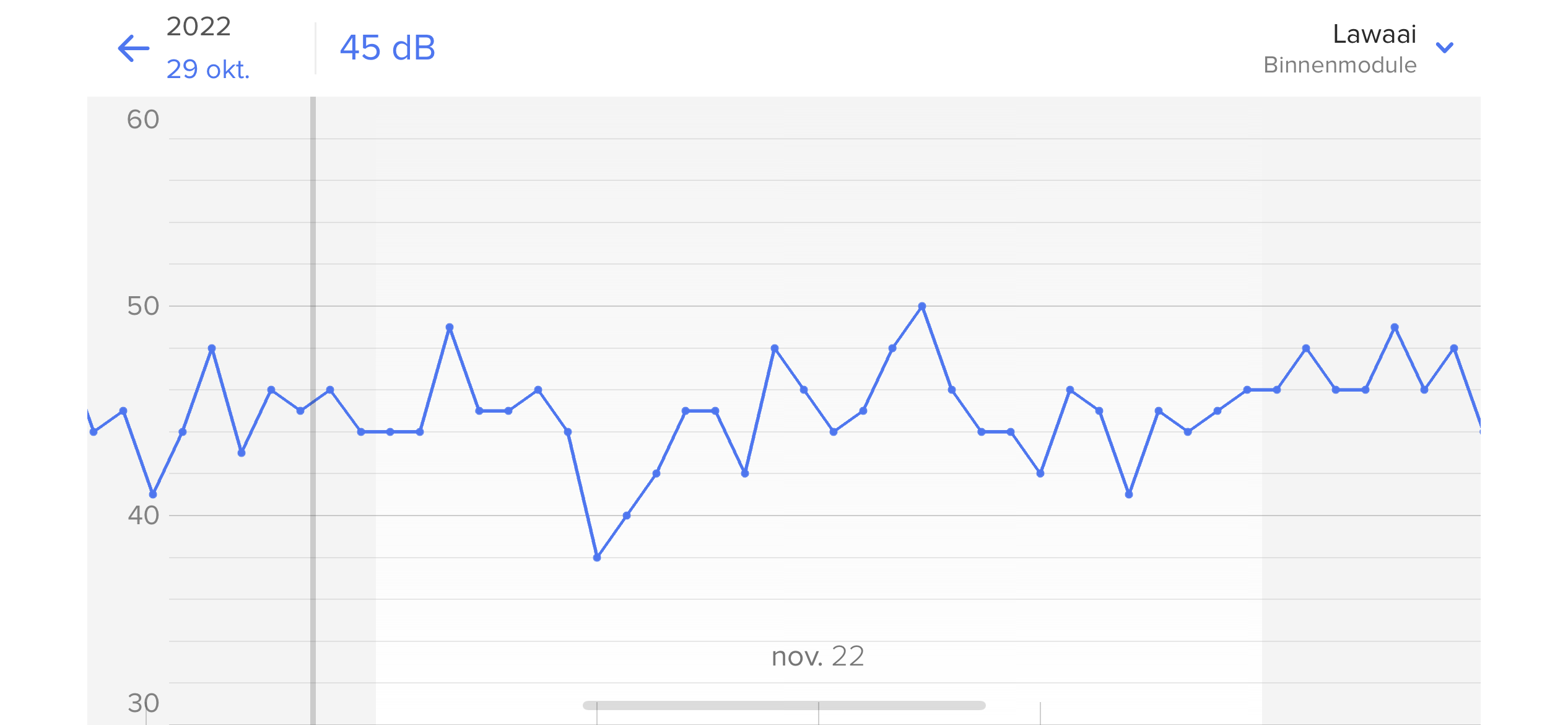Select the 41 dB dip in the left shaded area

tap(153, 494)
